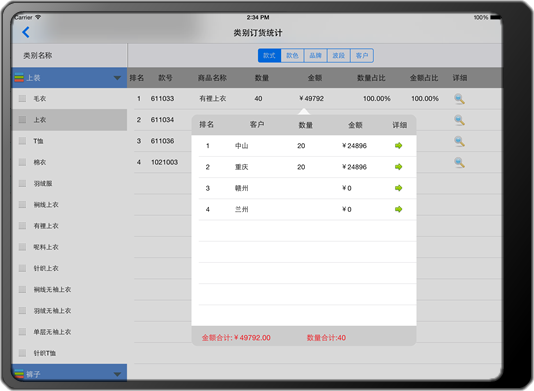Viewport: 534px width, 391px height.
Task: Switch to the 客户 tab
Action: tap(362, 56)
